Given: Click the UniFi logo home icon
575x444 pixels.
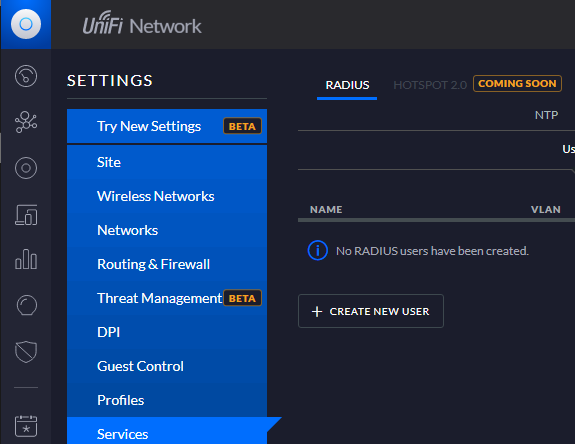Looking at the screenshot, I should 26,24.
